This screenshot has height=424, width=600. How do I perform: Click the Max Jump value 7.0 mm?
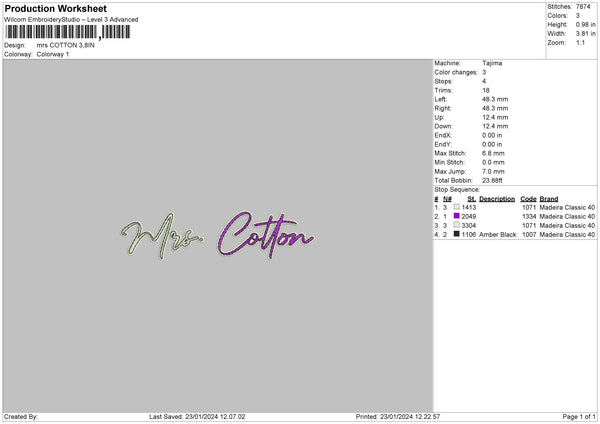(493, 171)
